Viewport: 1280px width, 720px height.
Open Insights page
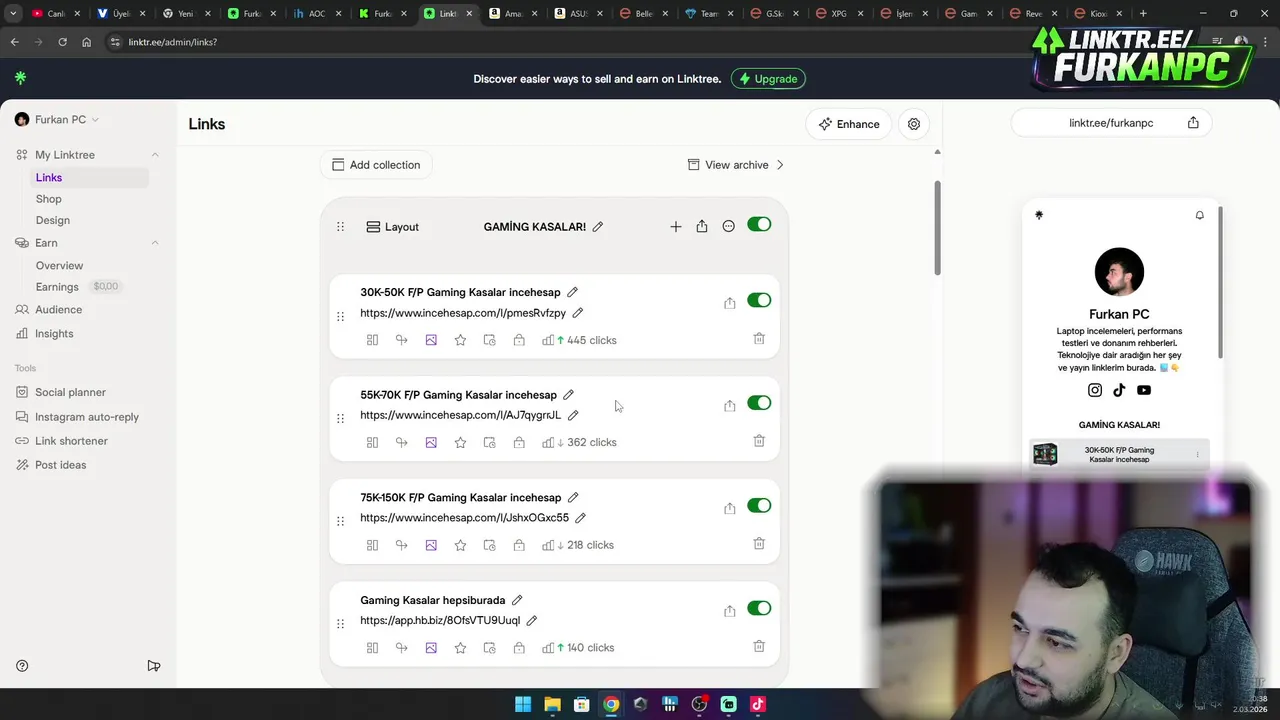(x=54, y=334)
